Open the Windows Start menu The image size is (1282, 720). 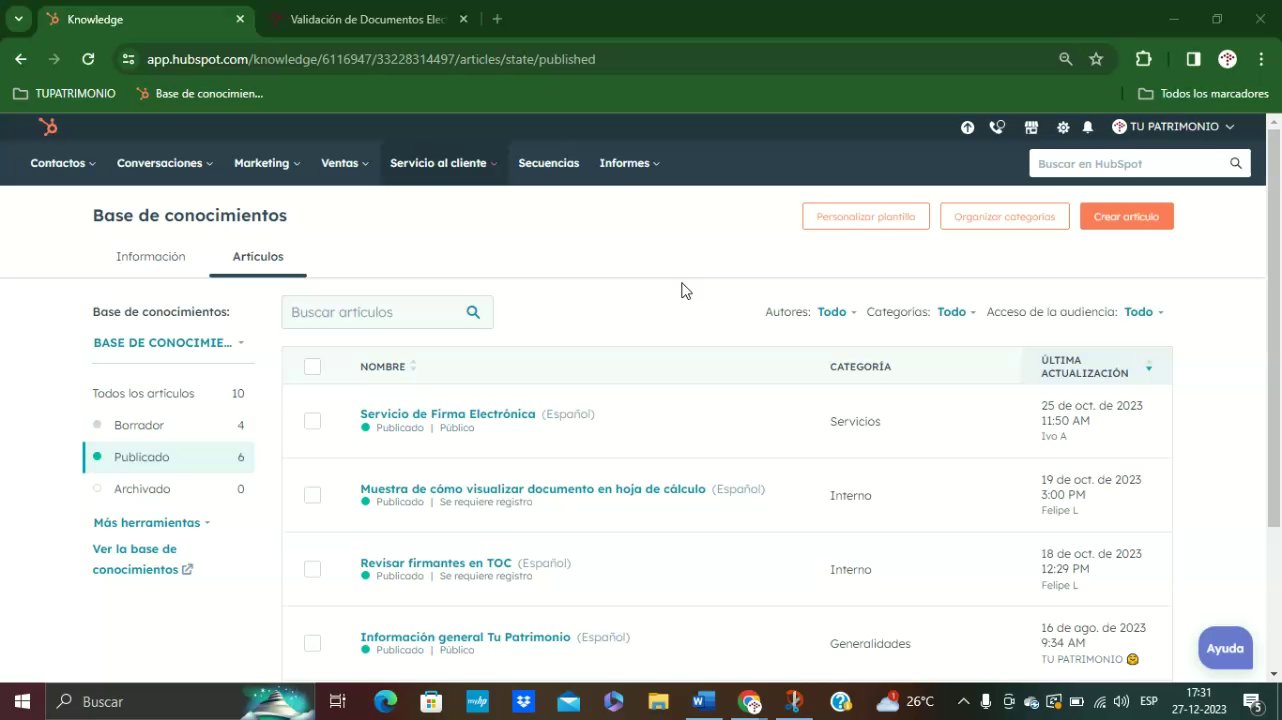coord(22,701)
